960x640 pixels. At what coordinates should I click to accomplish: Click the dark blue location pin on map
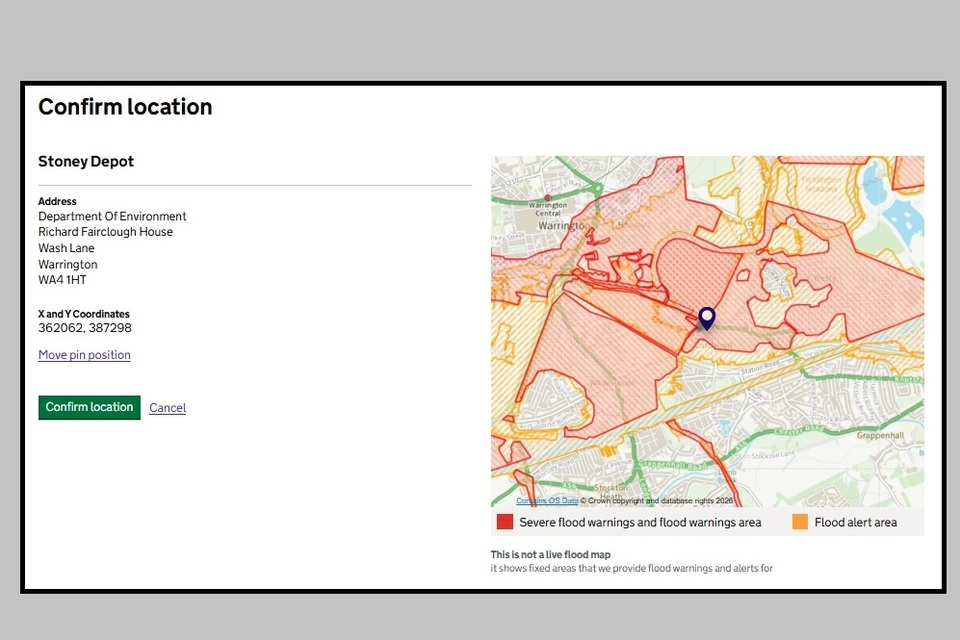pos(707,318)
